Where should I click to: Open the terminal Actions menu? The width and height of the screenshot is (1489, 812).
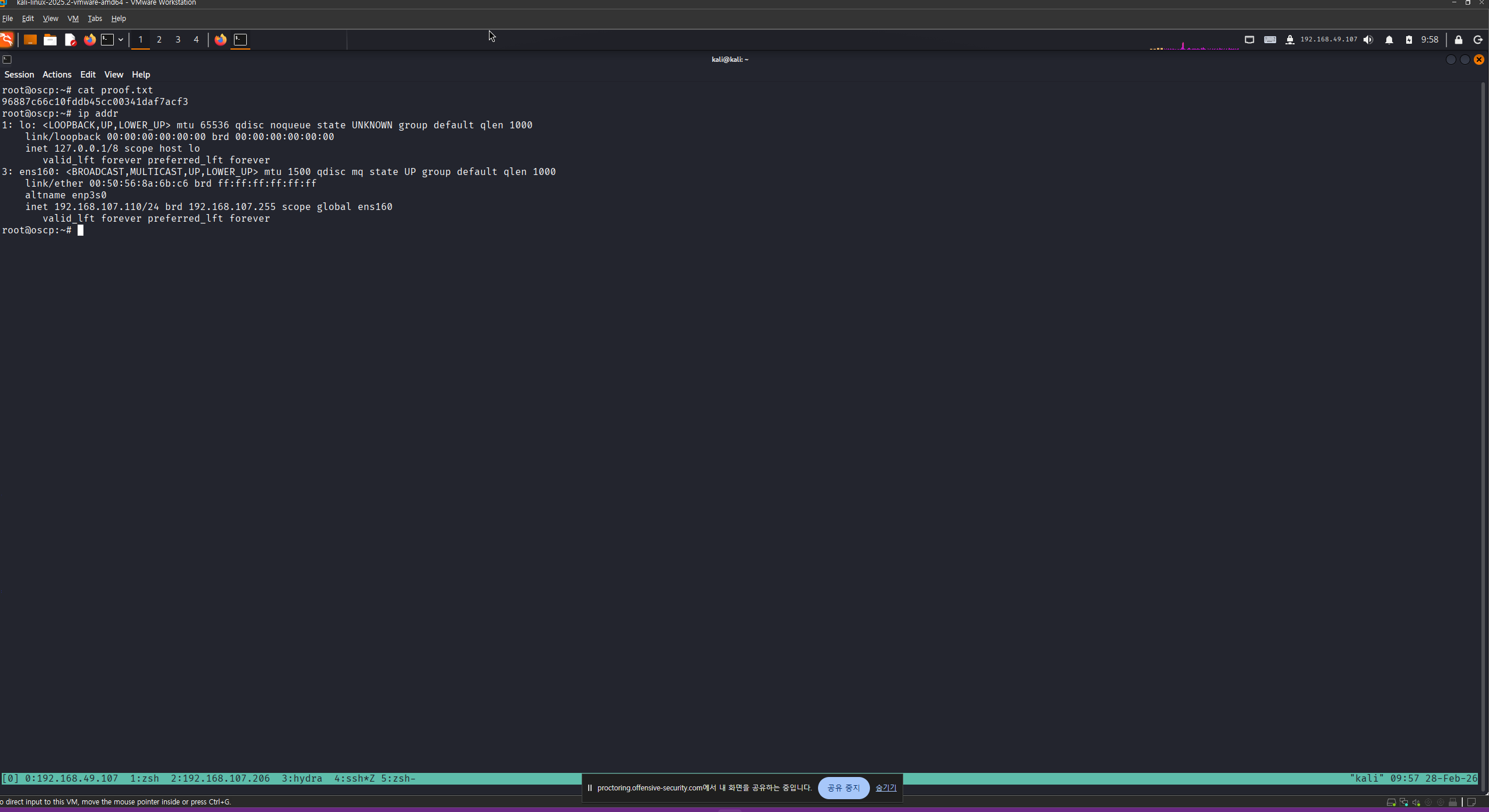click(x=57, y=75)
